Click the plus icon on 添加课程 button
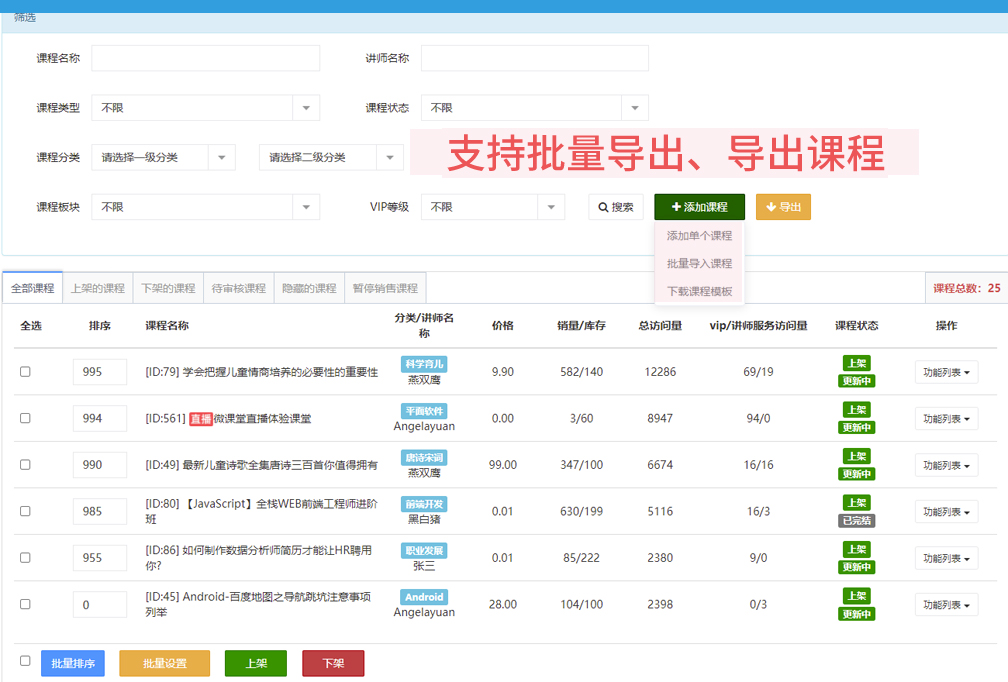 click(676, 207)
